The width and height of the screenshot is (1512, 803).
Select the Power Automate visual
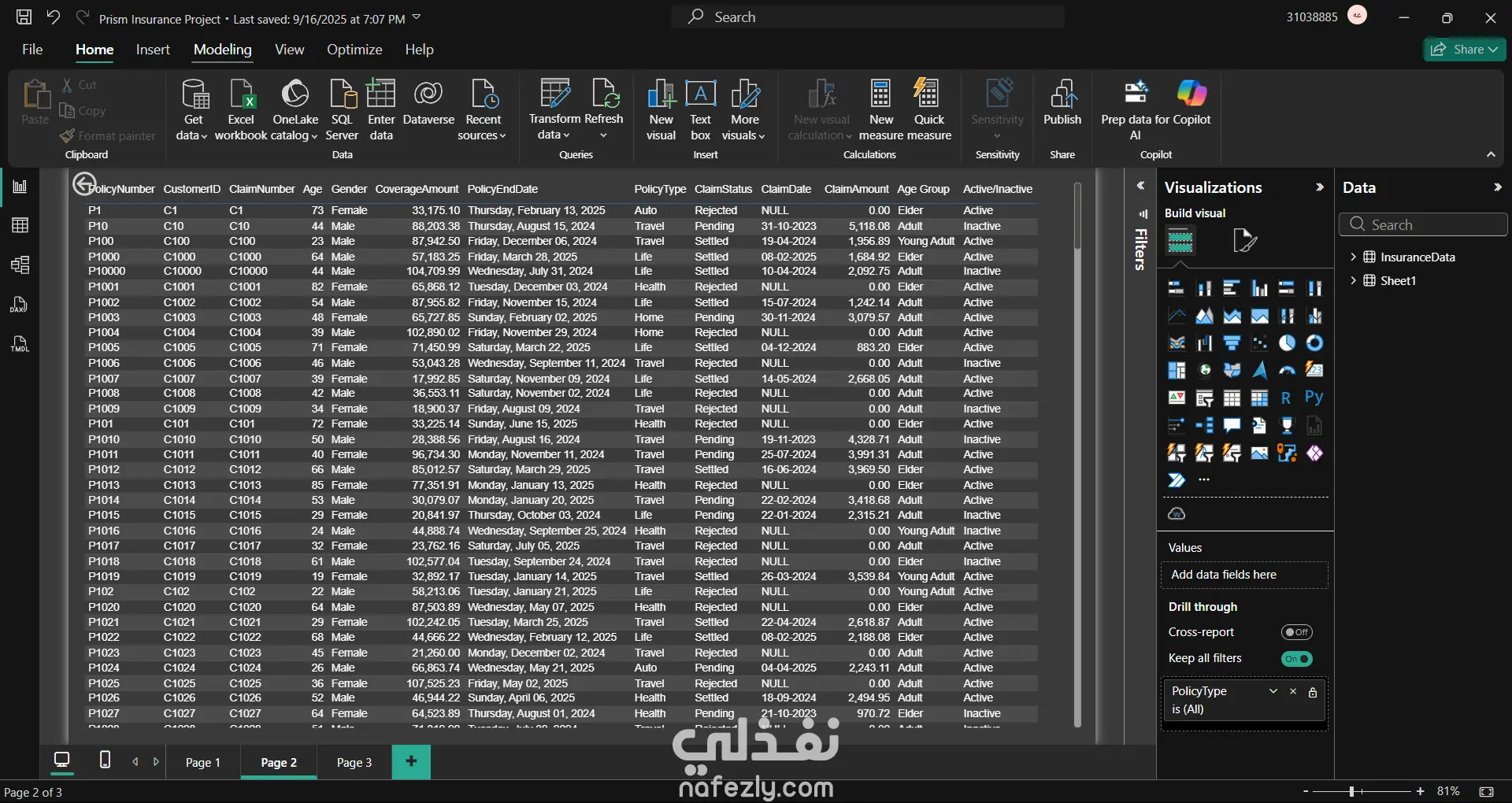pos(1177,480)
